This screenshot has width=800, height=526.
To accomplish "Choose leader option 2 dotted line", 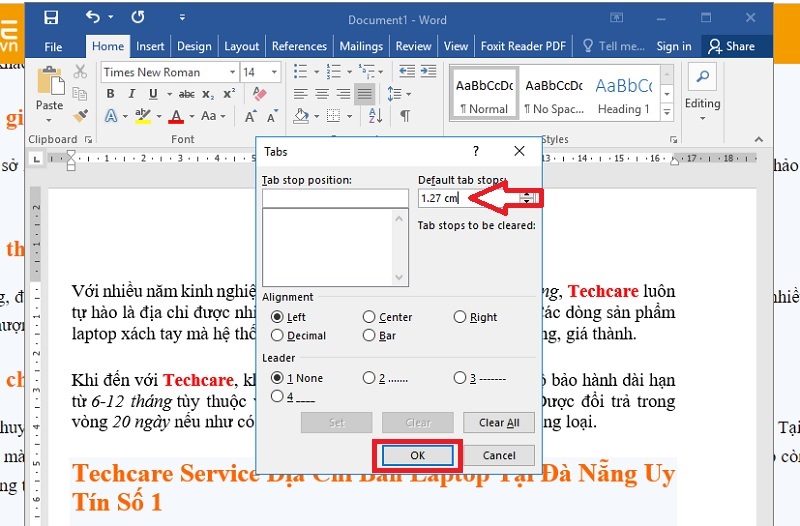I will coord(370,378).
